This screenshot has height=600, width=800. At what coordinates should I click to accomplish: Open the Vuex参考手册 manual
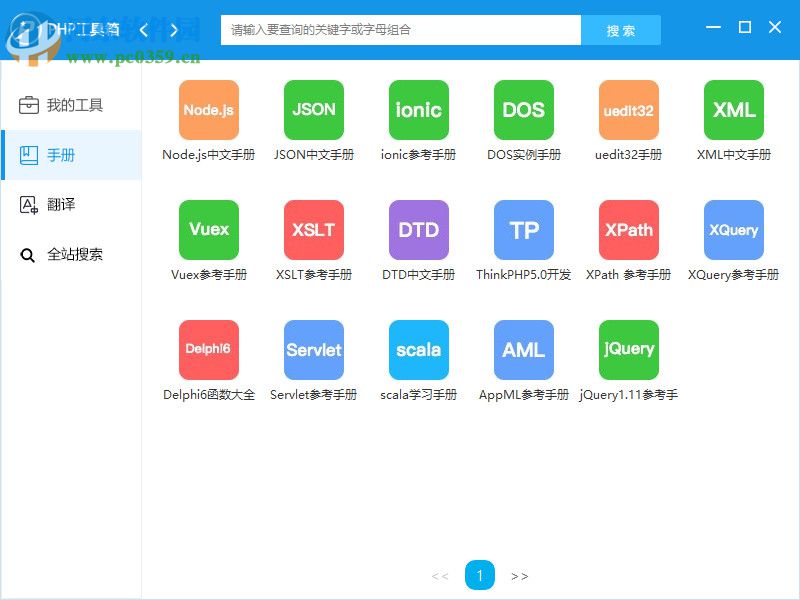click(208, 230)
